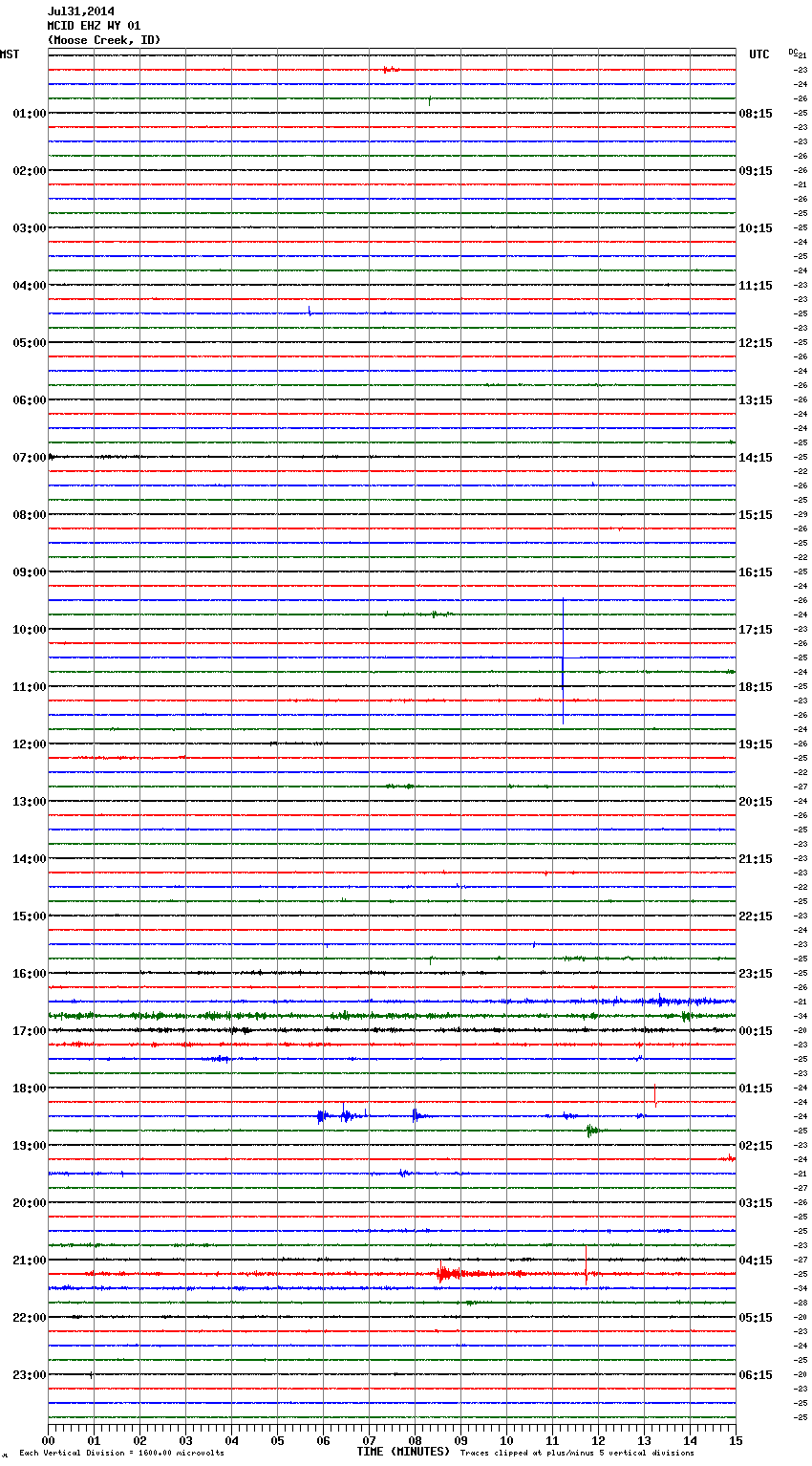Viewport: 812px width, 1466px height.
Task: Select the 10:00 MST hour label
Action: coord(30,630)
